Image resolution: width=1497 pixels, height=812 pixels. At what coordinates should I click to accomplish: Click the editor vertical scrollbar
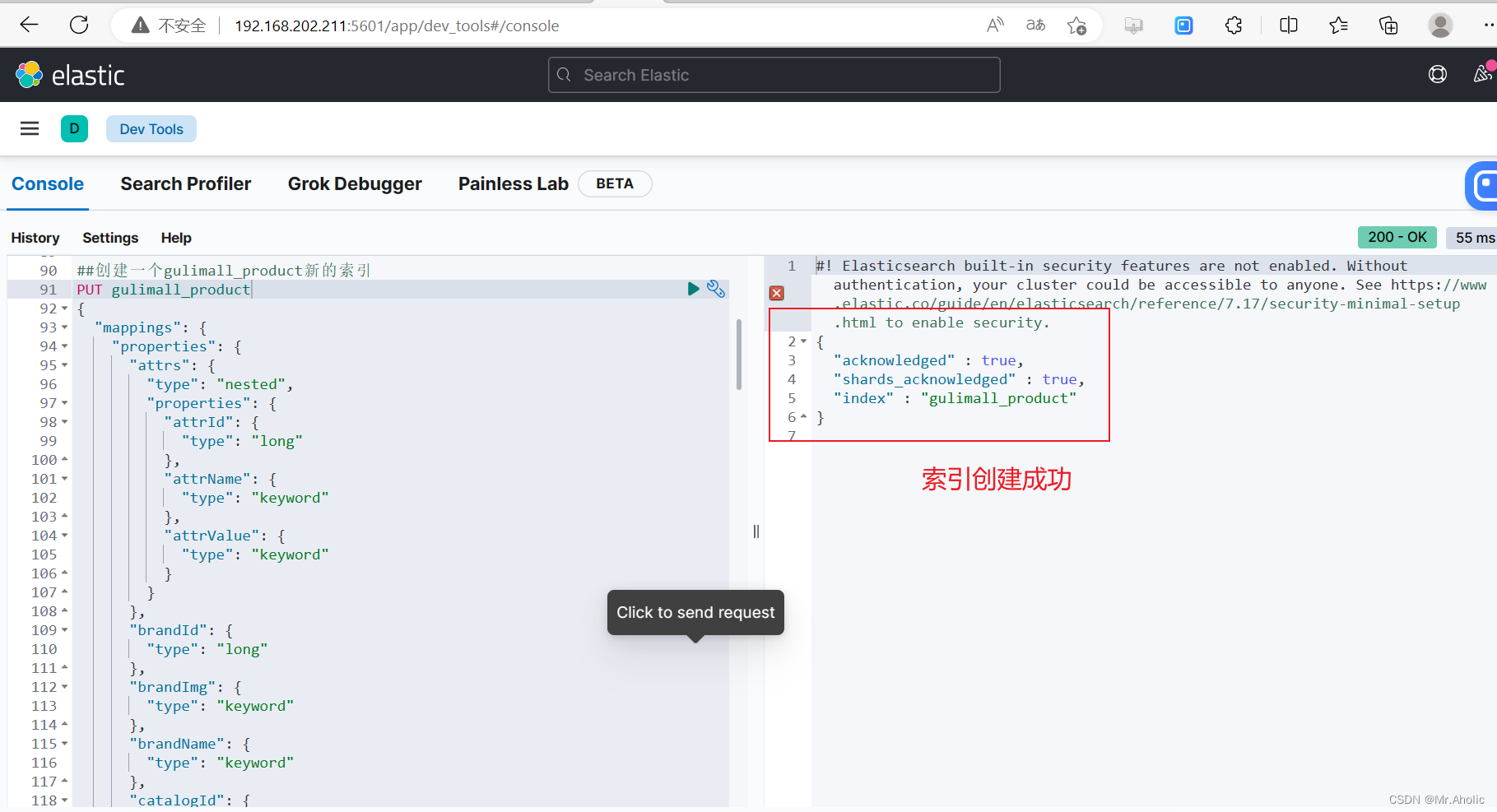pyautogui.click(x=739, y=354)
